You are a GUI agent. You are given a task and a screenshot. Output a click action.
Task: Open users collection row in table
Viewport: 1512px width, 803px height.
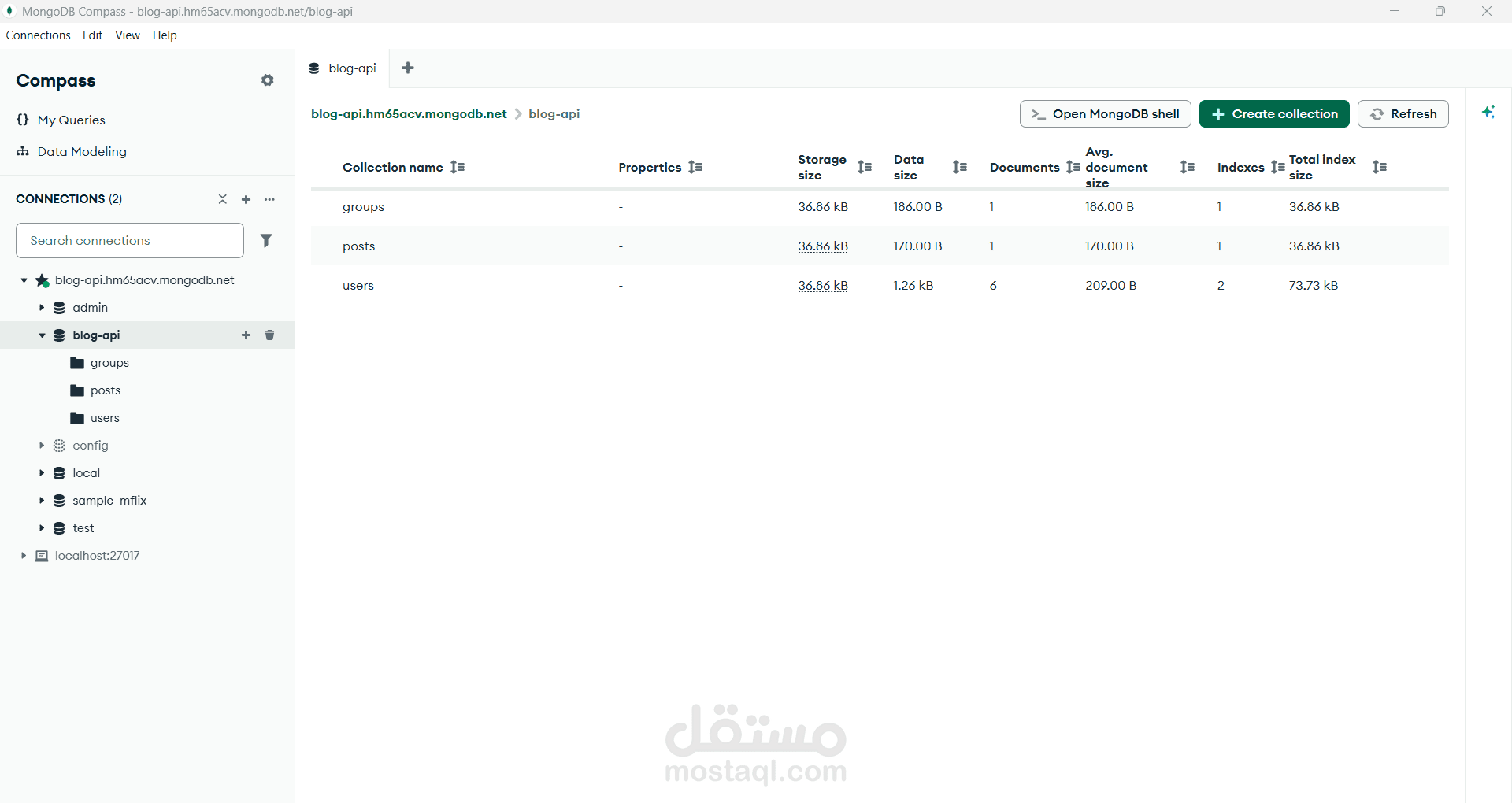pyautogui.click(x=880, y=285)
